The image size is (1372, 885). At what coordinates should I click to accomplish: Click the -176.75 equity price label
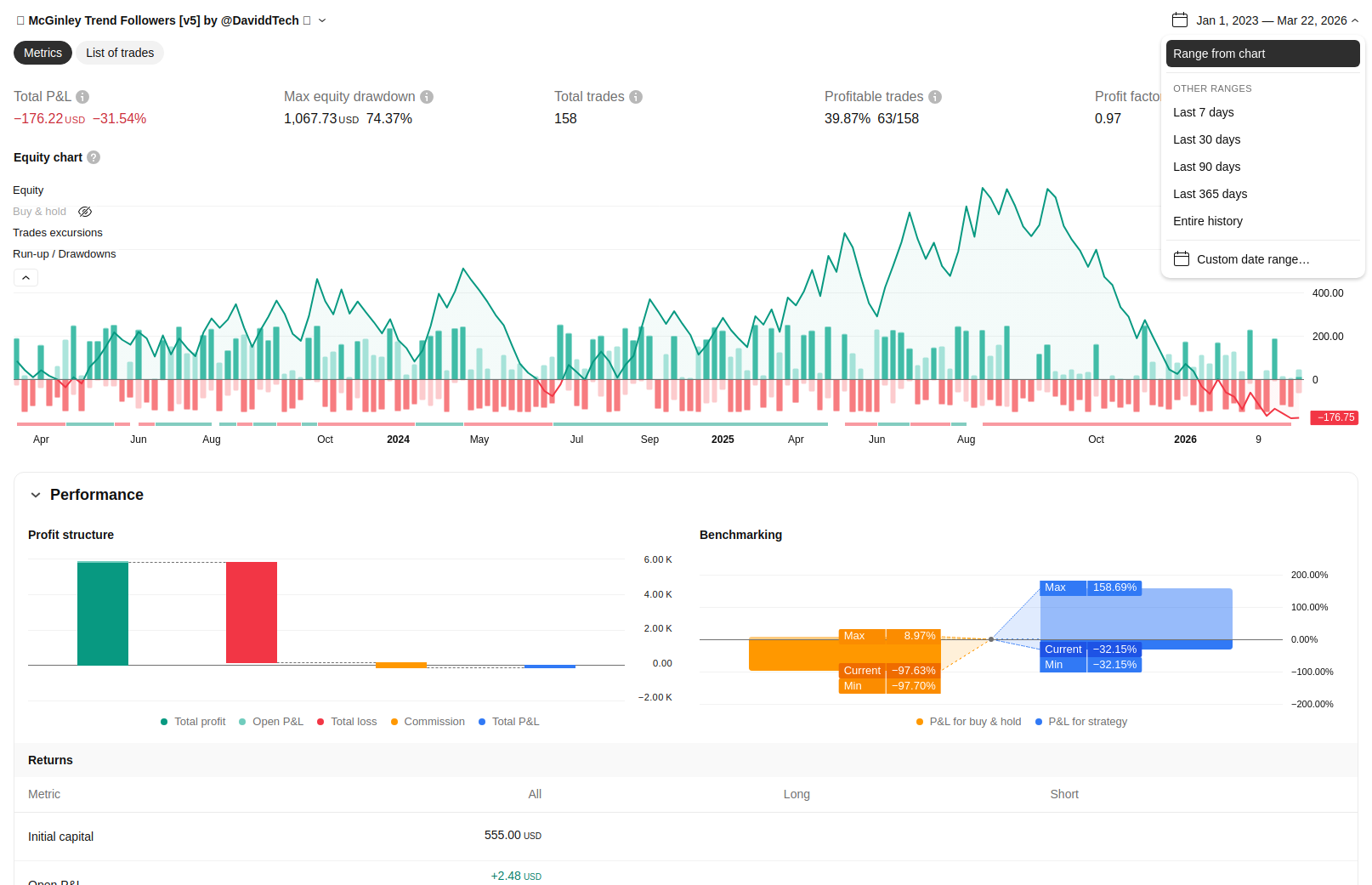(1334, 417)
